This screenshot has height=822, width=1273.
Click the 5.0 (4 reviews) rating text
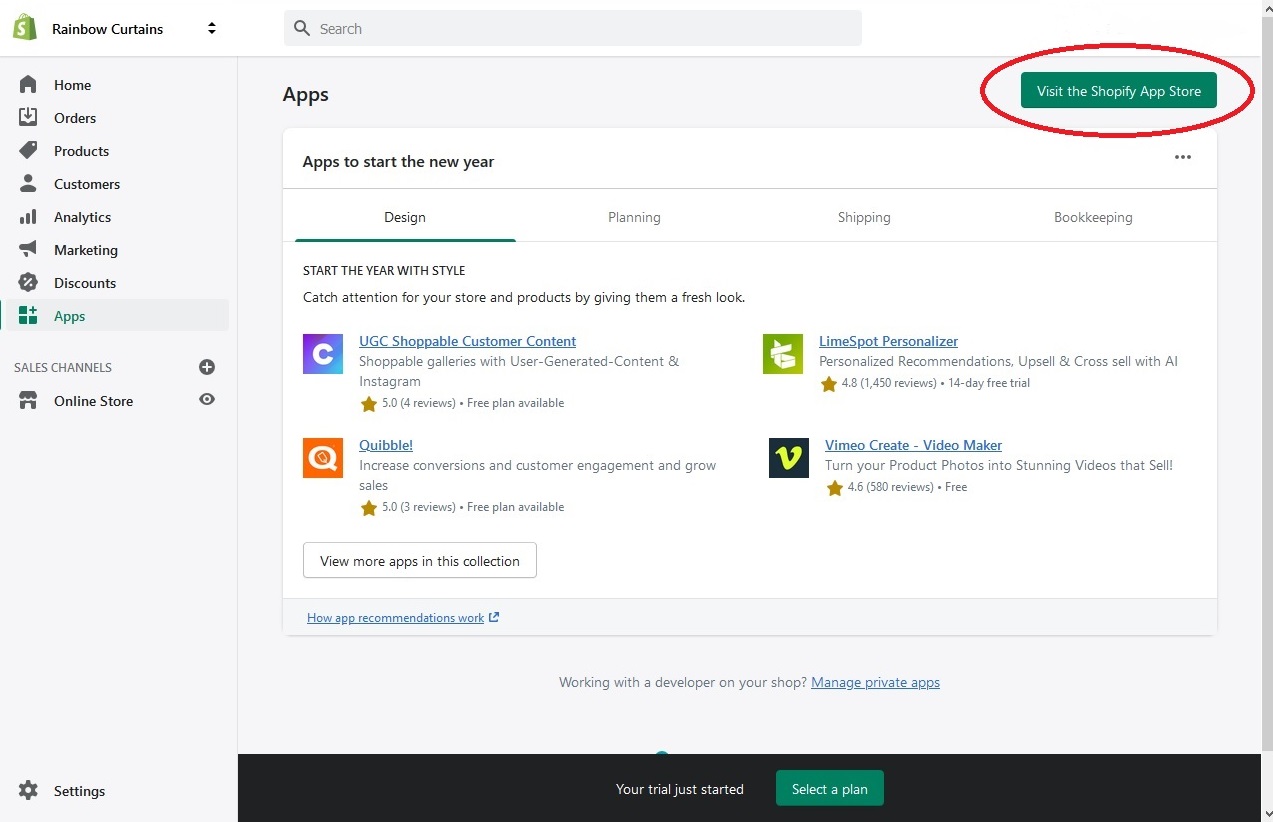click(x=418, y=403)
